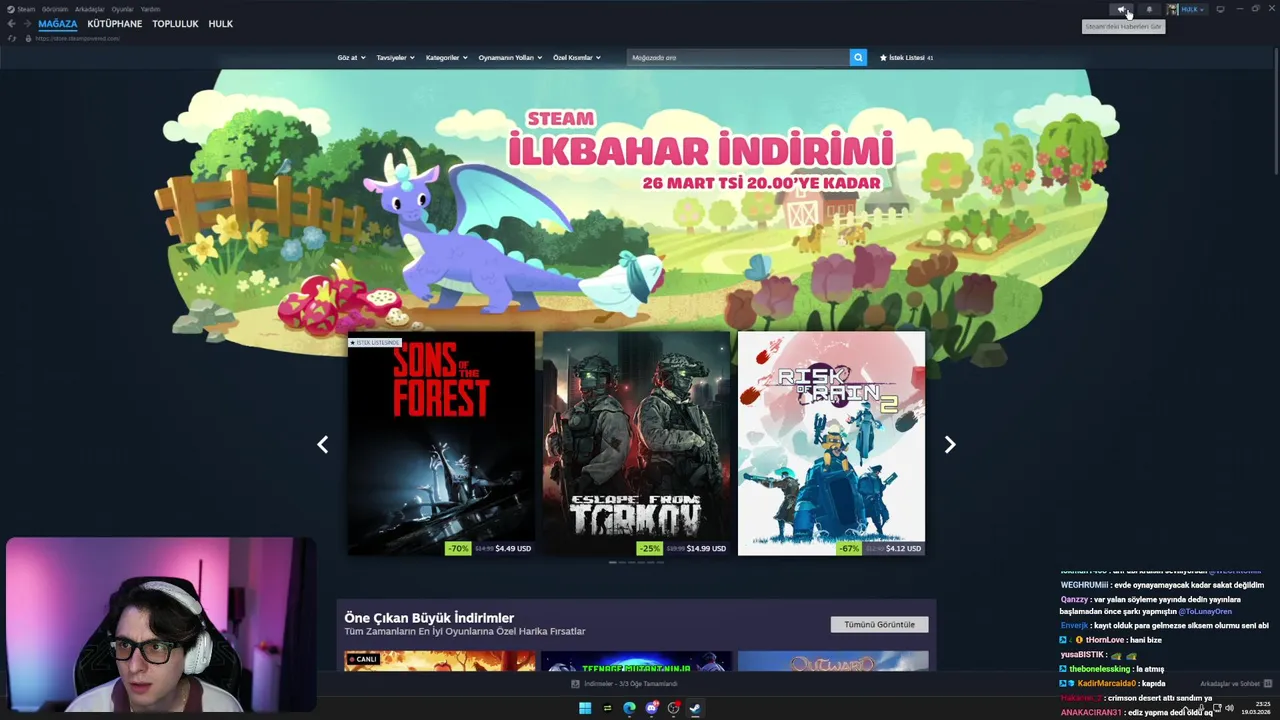1280x720 pixels.
Task: Click the store URL address text
Action: point(77,38)
